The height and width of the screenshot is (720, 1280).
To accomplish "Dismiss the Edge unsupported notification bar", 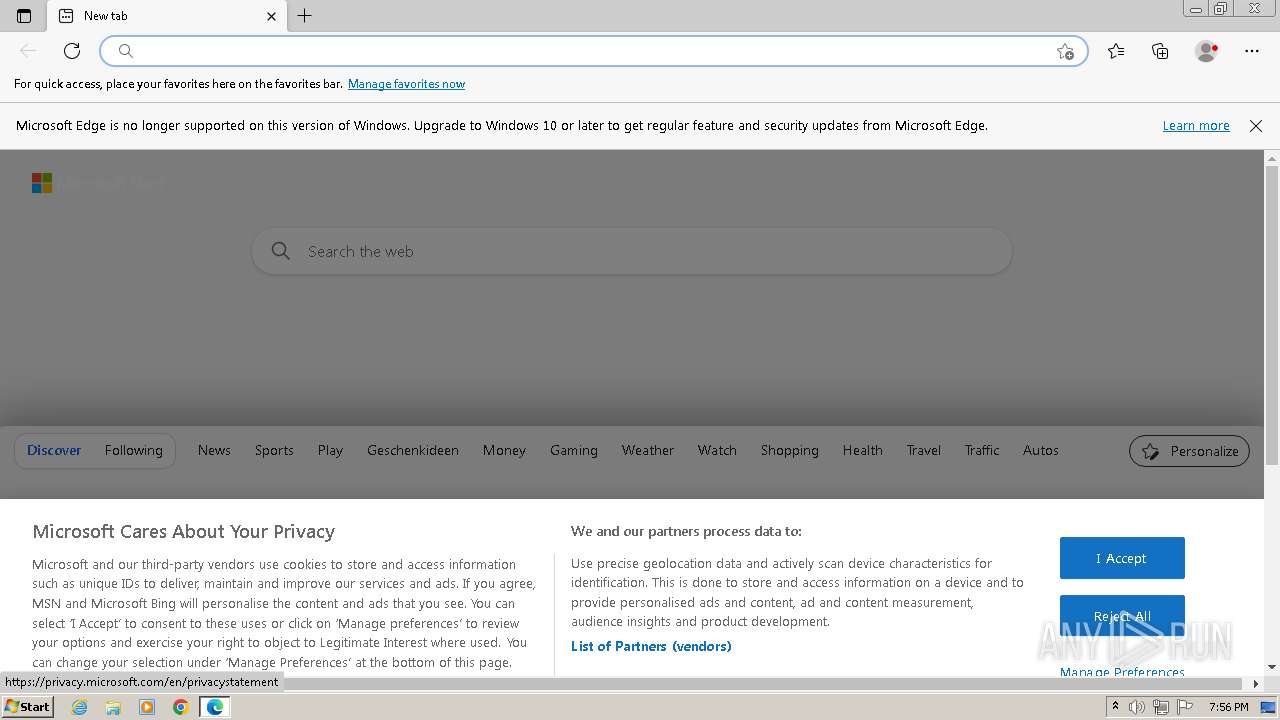I will tap(1256, 126).
